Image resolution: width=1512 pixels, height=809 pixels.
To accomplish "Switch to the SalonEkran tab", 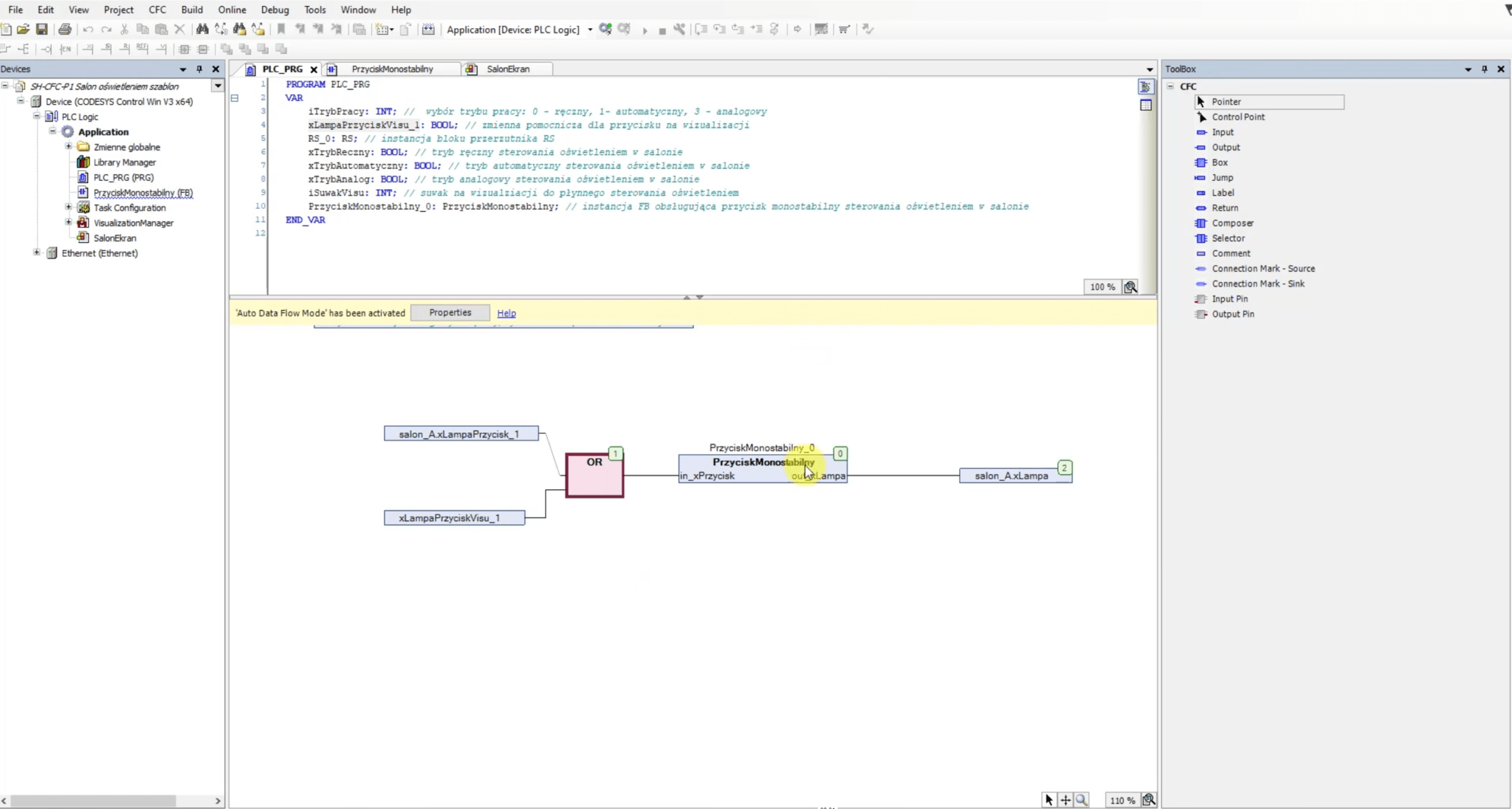I will click(x=507, y=69).
